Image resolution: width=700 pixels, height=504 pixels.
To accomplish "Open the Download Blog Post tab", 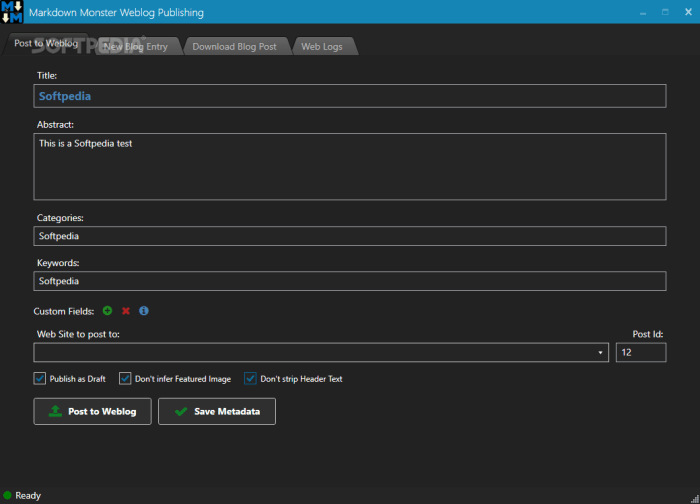I will [234, 46].
